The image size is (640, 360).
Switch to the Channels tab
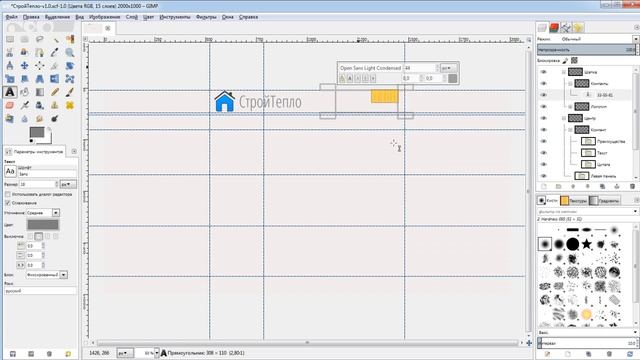[554, 27]
